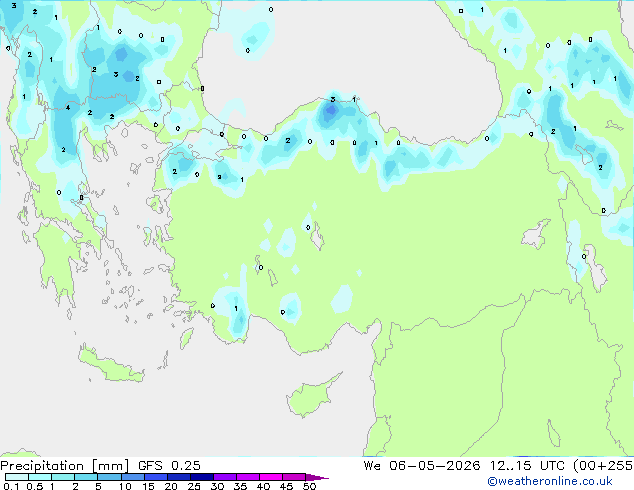Select legend swatch between 45 and 50
Viewport: 634px width, 490px height.
pyautogui.click(x=294, y=477)
